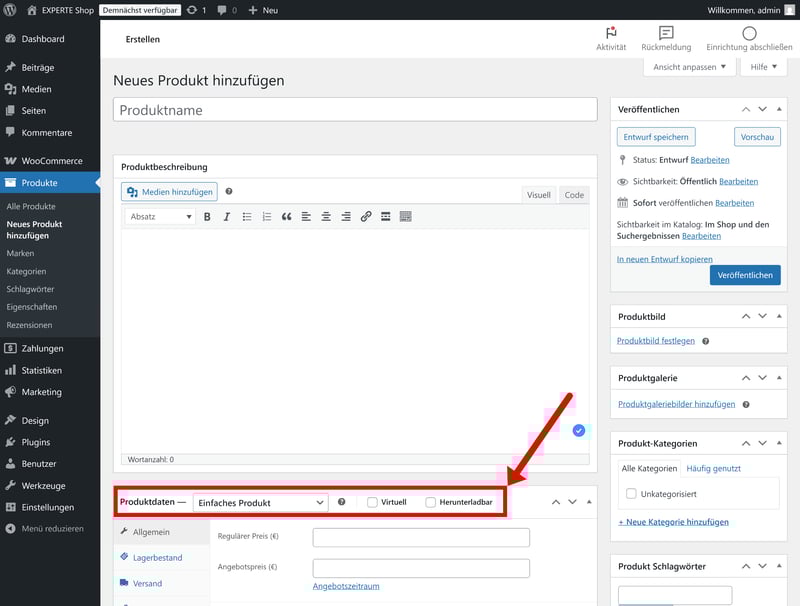Click the Produktname input field
Screen dimensions: 800x606
355,110
